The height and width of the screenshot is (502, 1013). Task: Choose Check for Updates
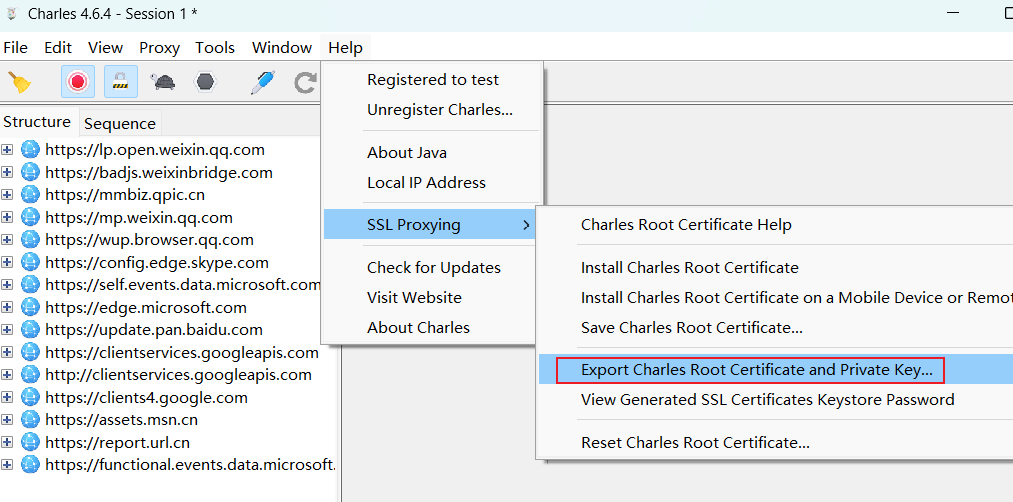click(x=432, y=267)
